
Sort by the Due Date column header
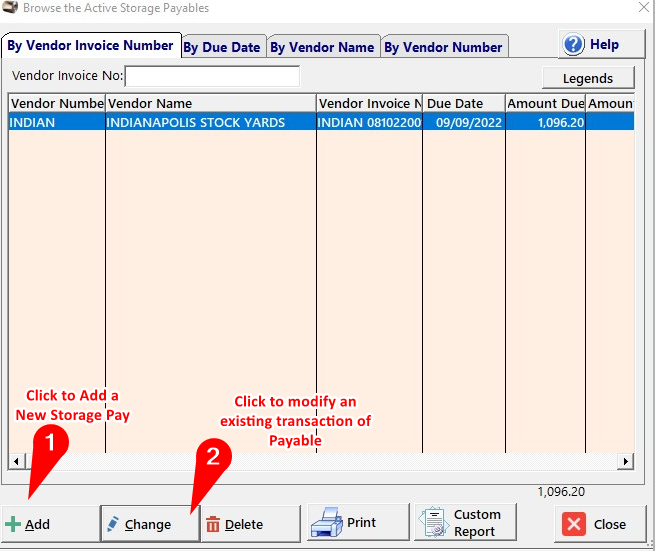coord(463,103)
